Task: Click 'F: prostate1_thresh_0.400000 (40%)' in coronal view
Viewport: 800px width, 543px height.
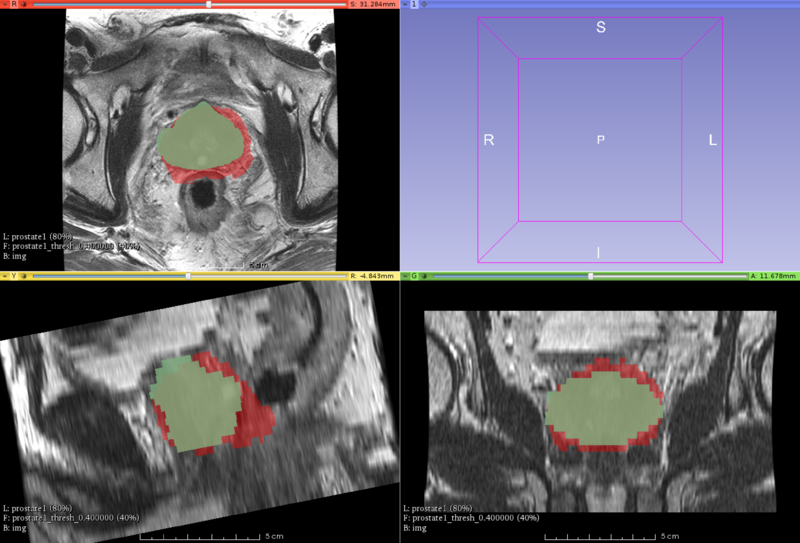Action: point(471,518)
